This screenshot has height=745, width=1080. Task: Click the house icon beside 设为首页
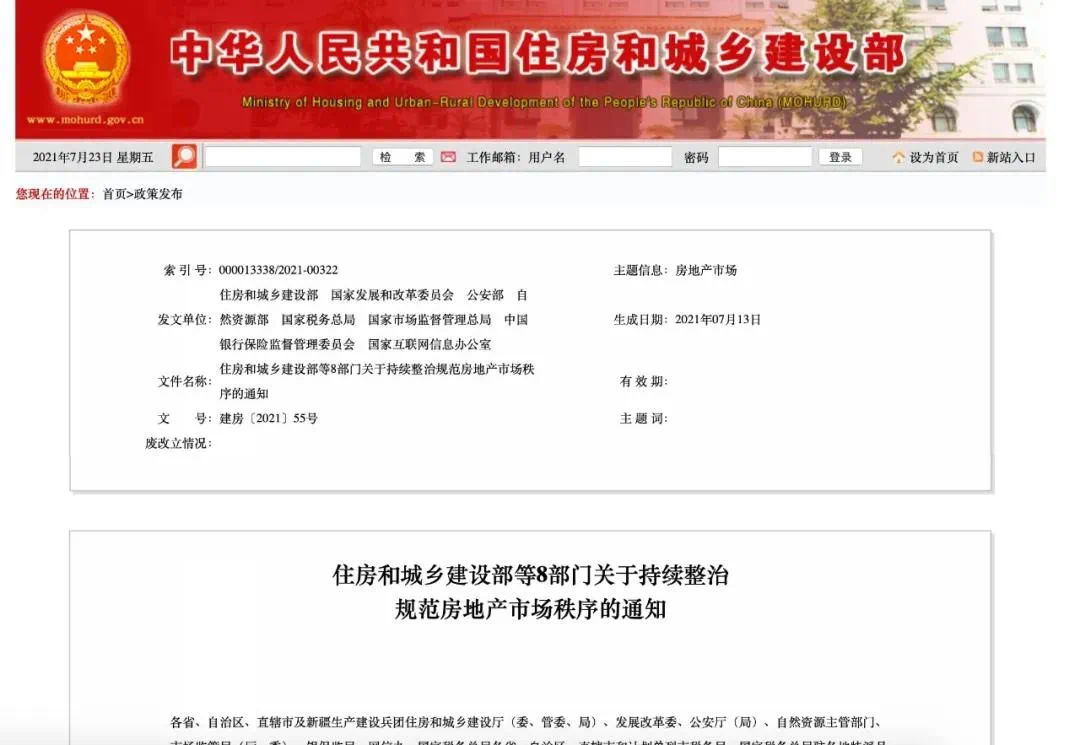point(898,157)
